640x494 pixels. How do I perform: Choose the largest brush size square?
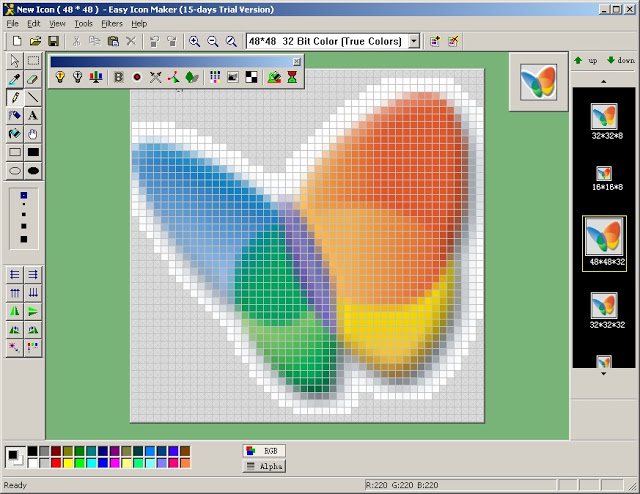(x=23, y=240)
